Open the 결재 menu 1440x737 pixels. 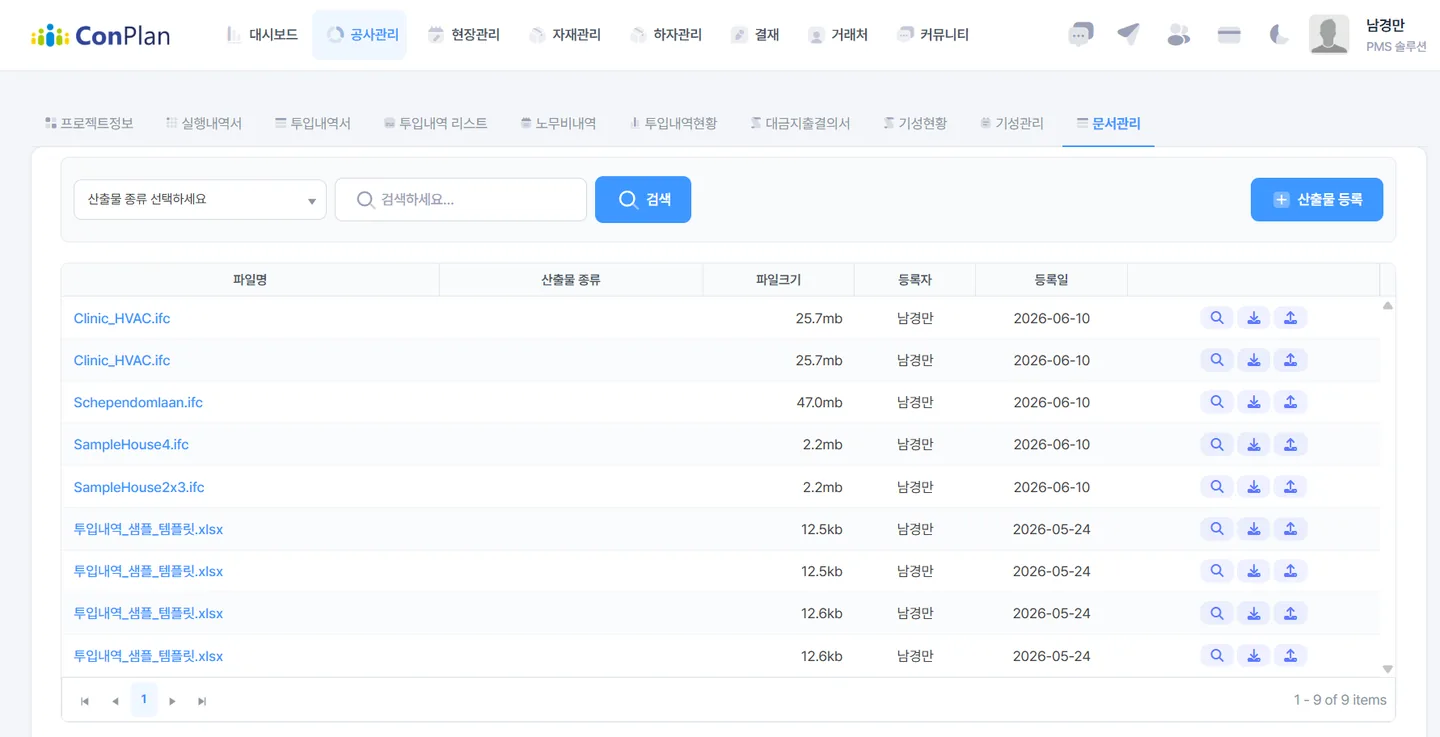(x=756, y=35)
